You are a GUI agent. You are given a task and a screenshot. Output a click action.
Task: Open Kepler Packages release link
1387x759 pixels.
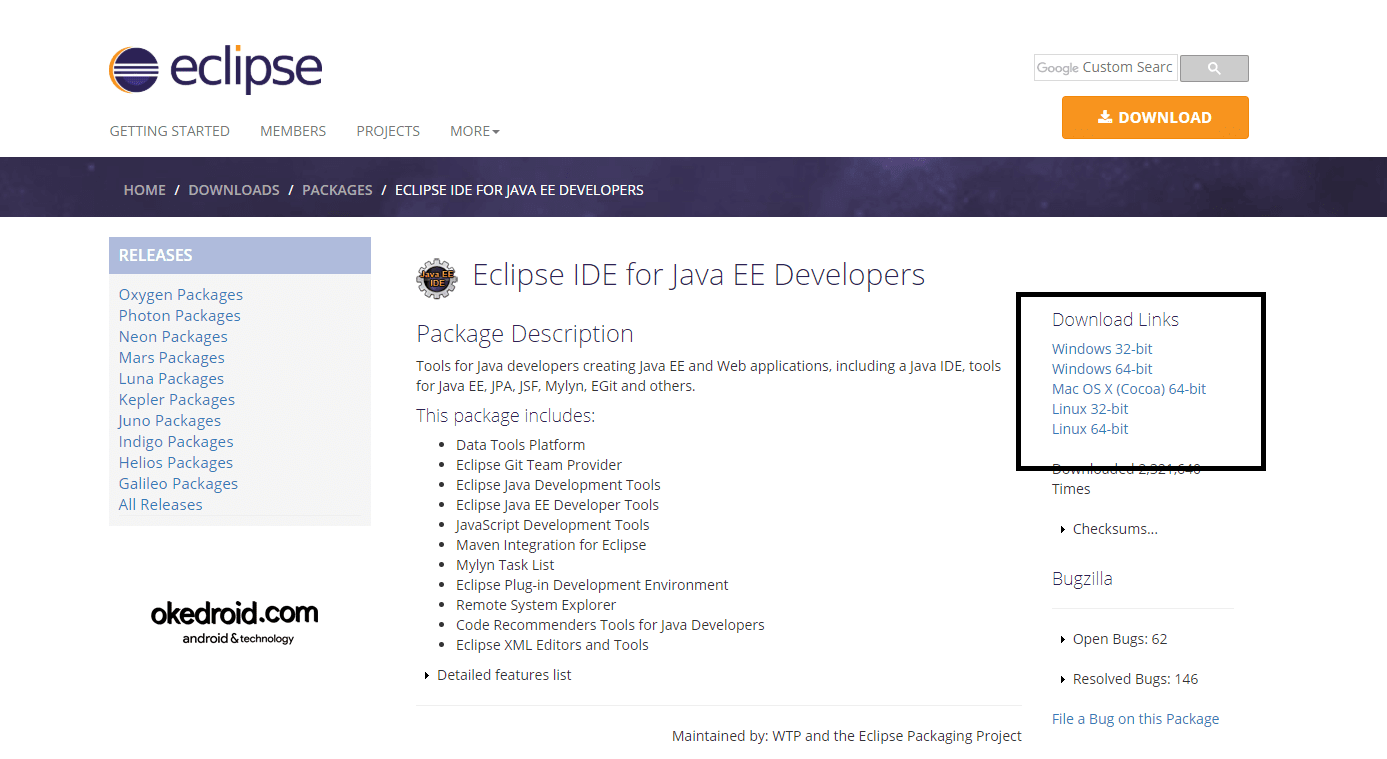click(x=177, y=399)
